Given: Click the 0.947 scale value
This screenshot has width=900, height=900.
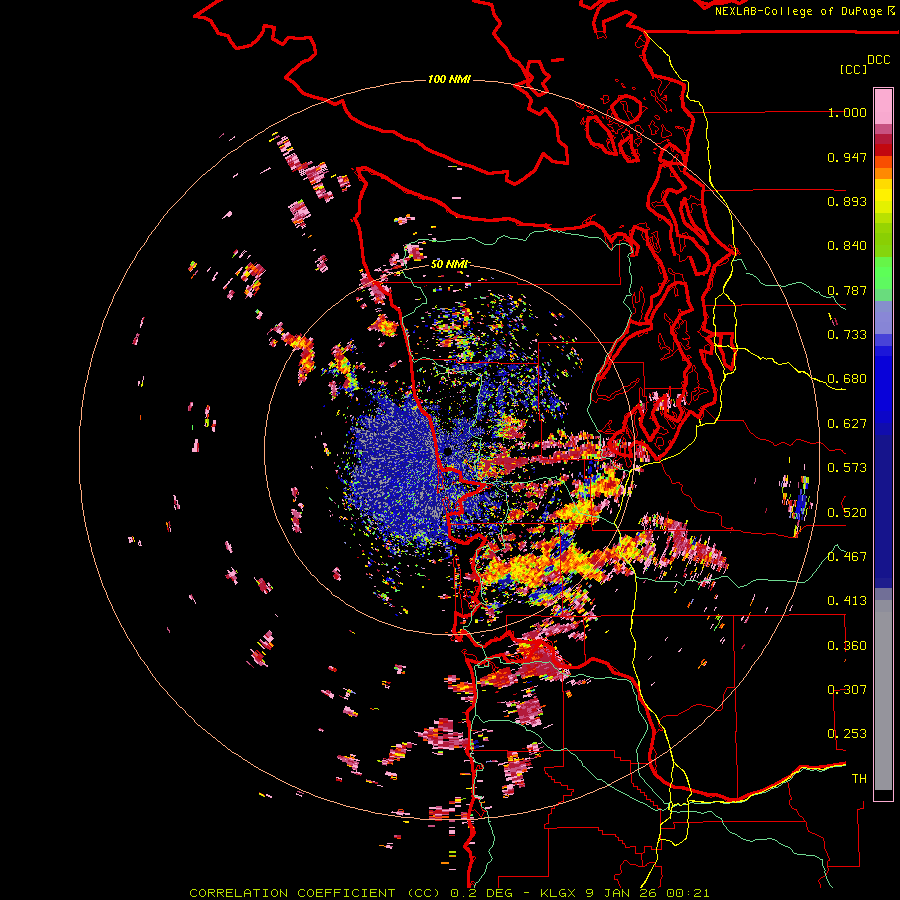Looking at the screenshot, I should (x=847, y=157).
